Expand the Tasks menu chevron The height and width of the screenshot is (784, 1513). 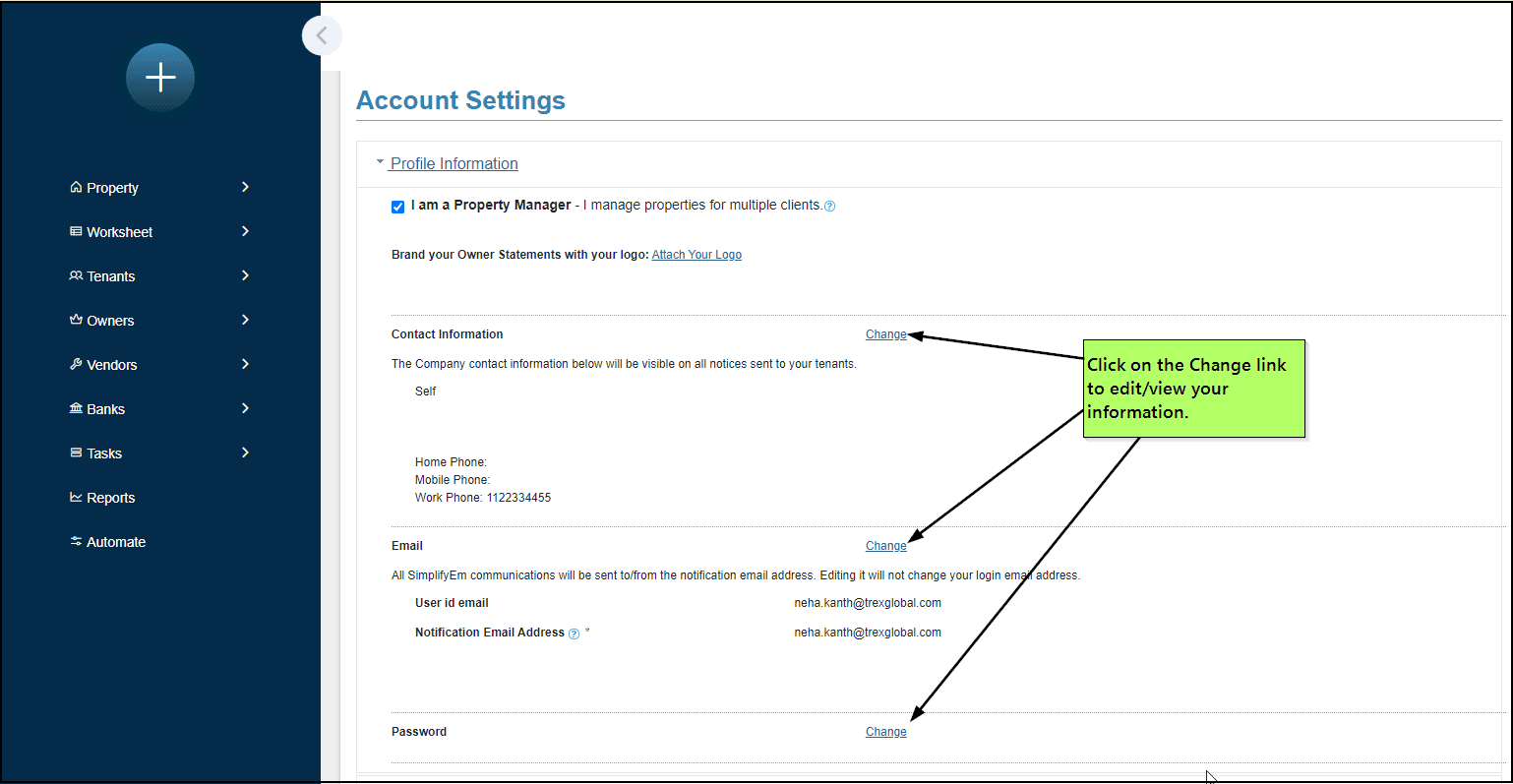coord(245,452)
